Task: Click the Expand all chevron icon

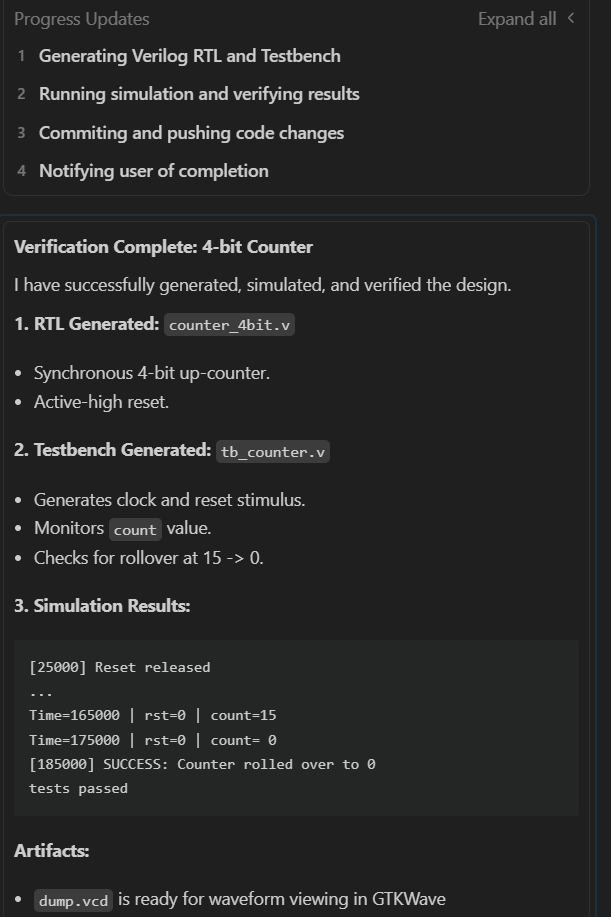Action: point(571,18)
